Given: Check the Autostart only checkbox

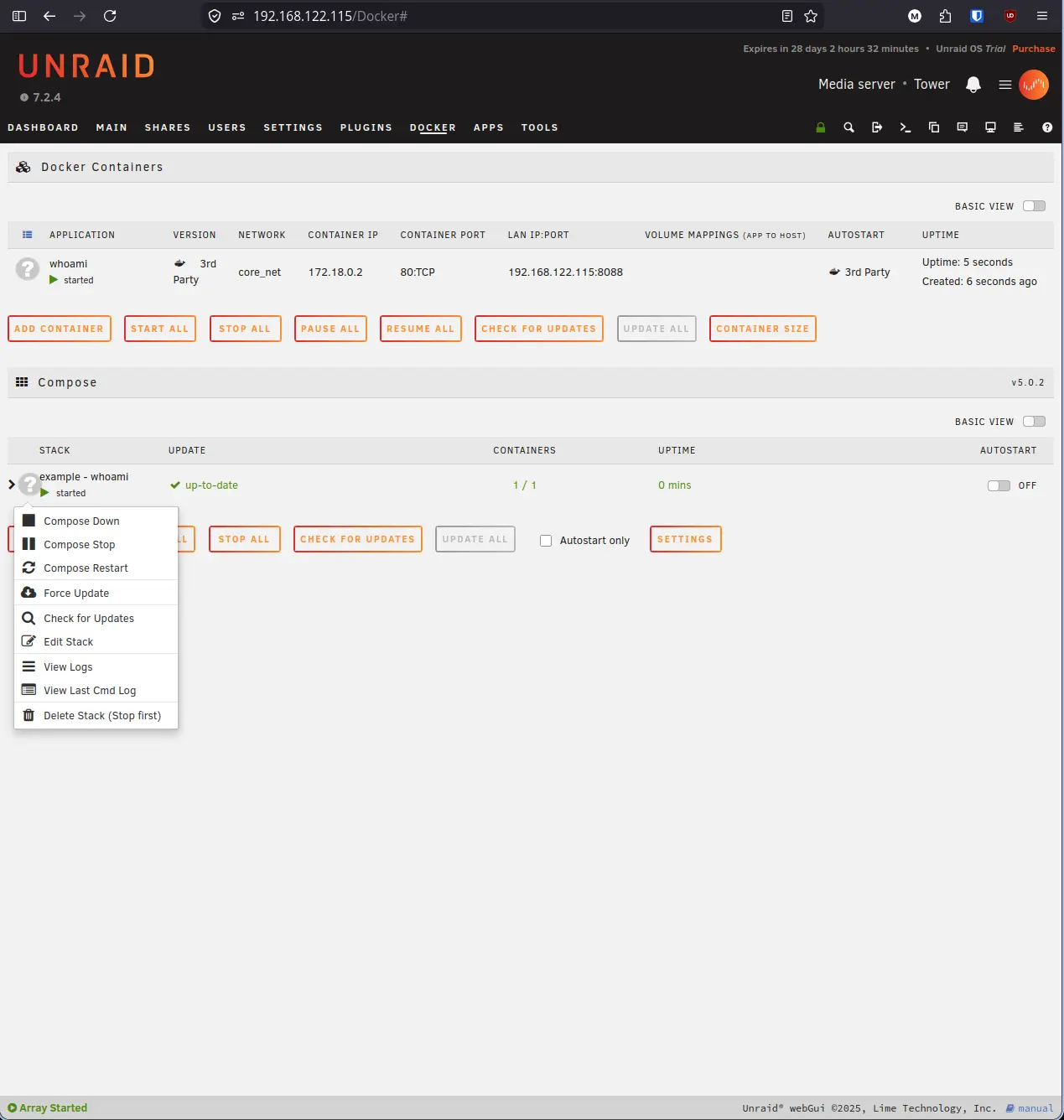Looking at the screenshot, I should [546, 541].
